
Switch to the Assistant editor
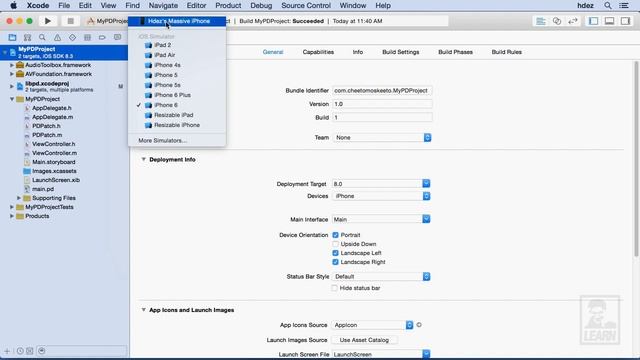pos(557,21)
